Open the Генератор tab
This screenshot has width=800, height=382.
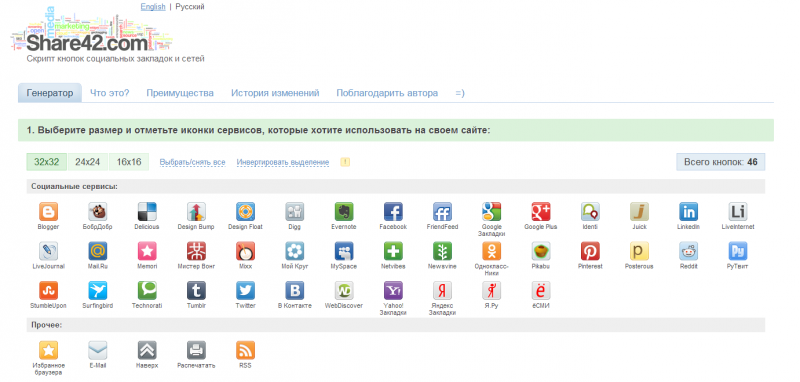click(50, 93)
